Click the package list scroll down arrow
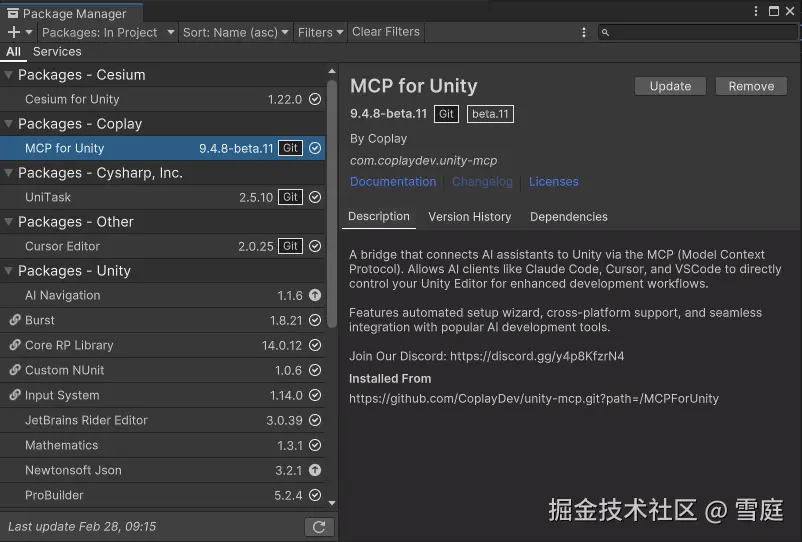802x542 pixels. pos(332,503)
